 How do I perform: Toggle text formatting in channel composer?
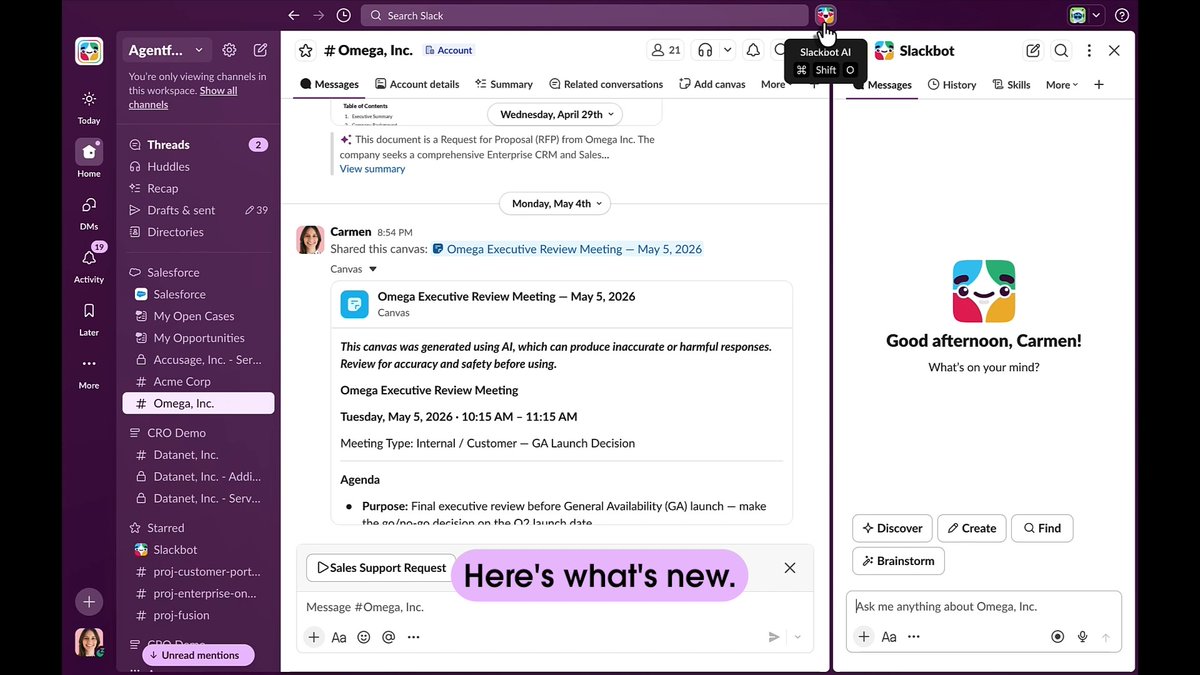click(x=339, y=637)
